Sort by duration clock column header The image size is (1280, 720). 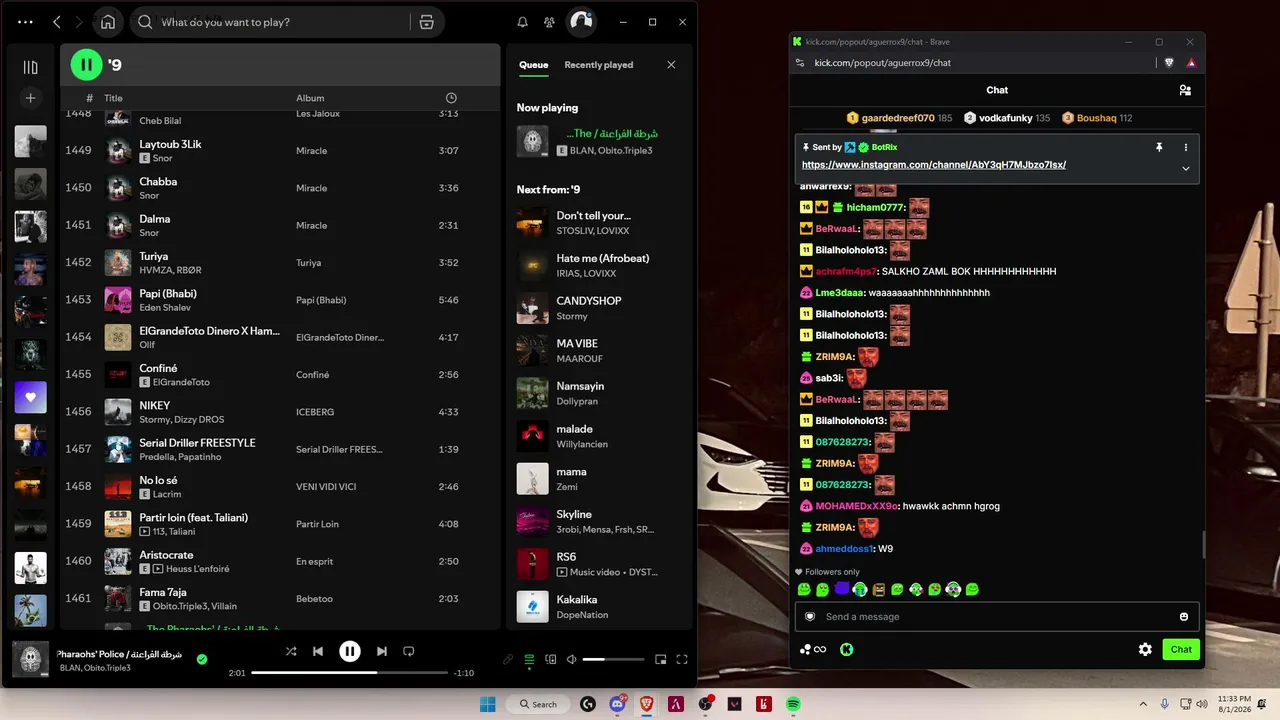[x=451, y=98]
